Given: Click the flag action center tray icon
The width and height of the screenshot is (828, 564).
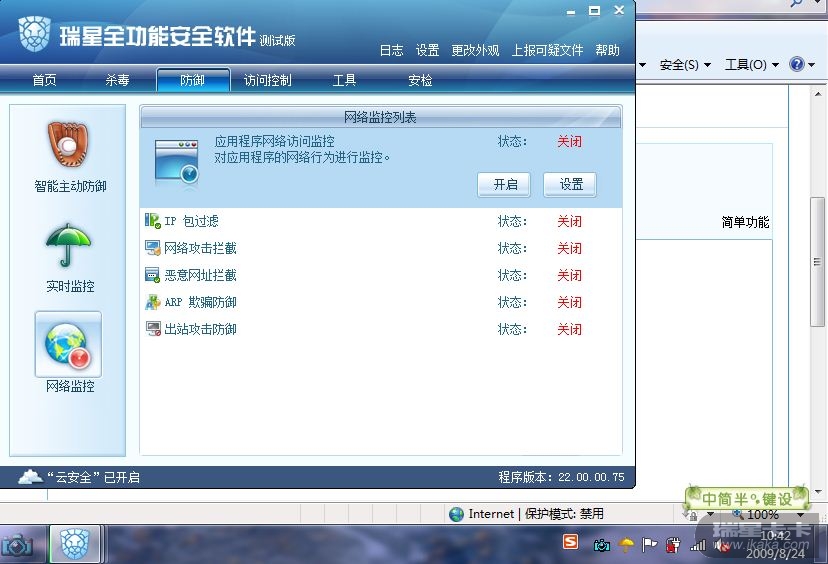Looking at the screenshot, I should pyautogui.click(x=650, y=544).
